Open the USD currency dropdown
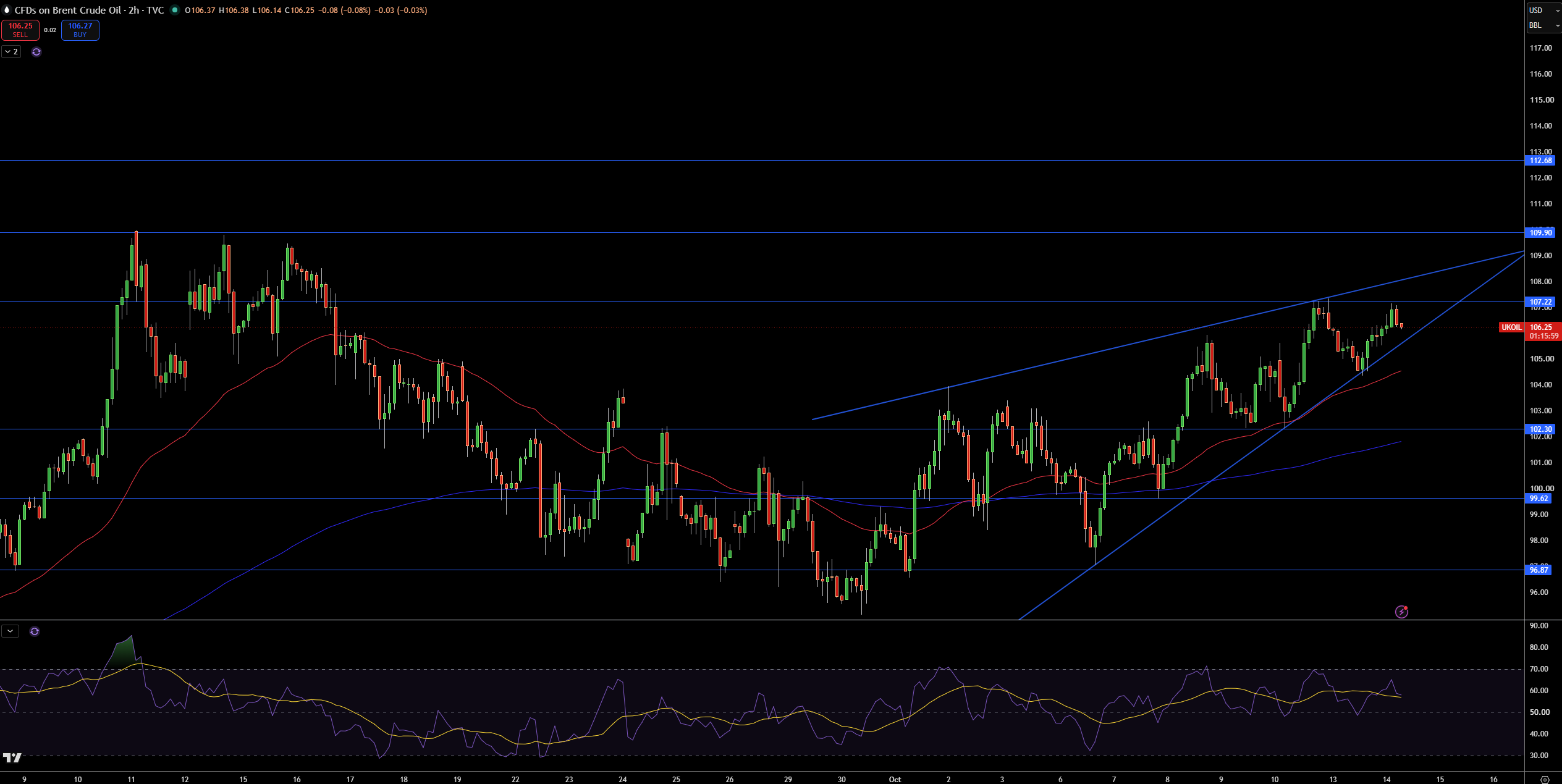 1544,11
